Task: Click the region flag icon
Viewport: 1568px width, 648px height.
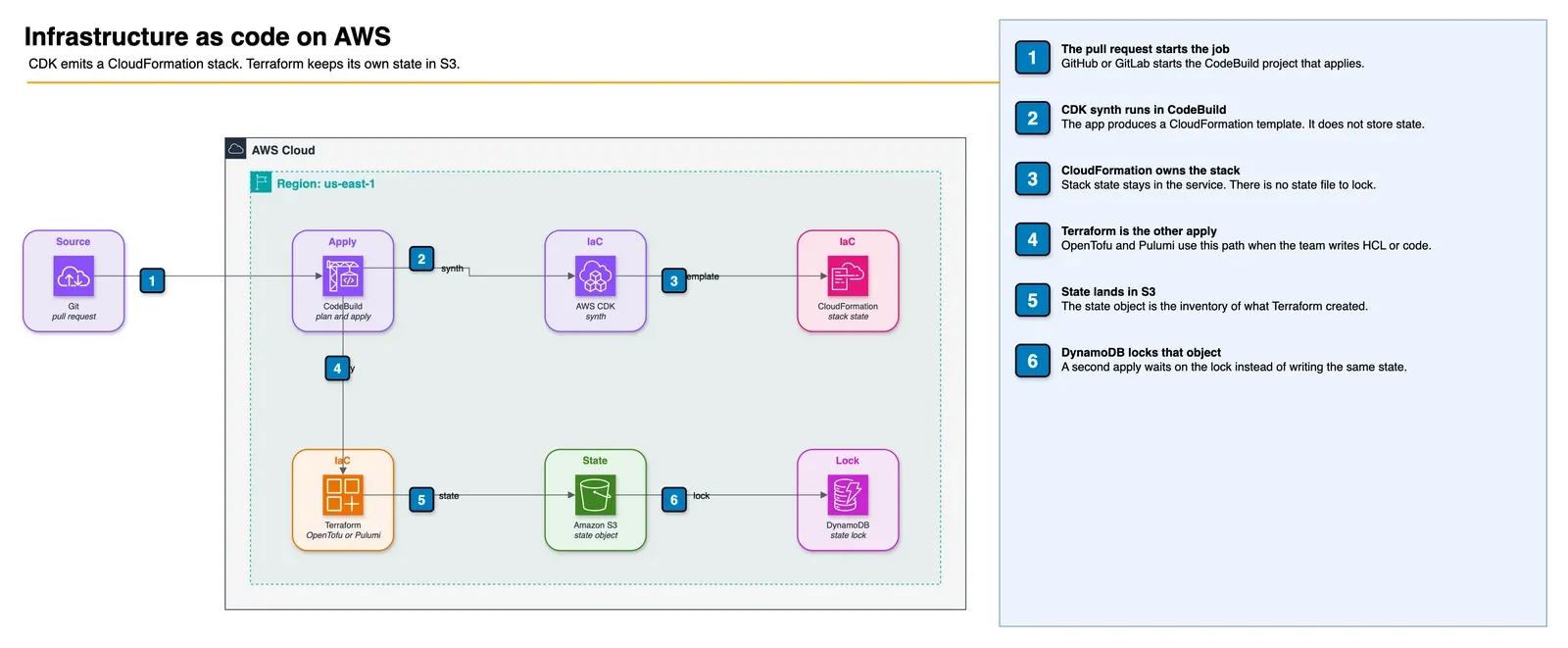Action: [x=261, y=182]
